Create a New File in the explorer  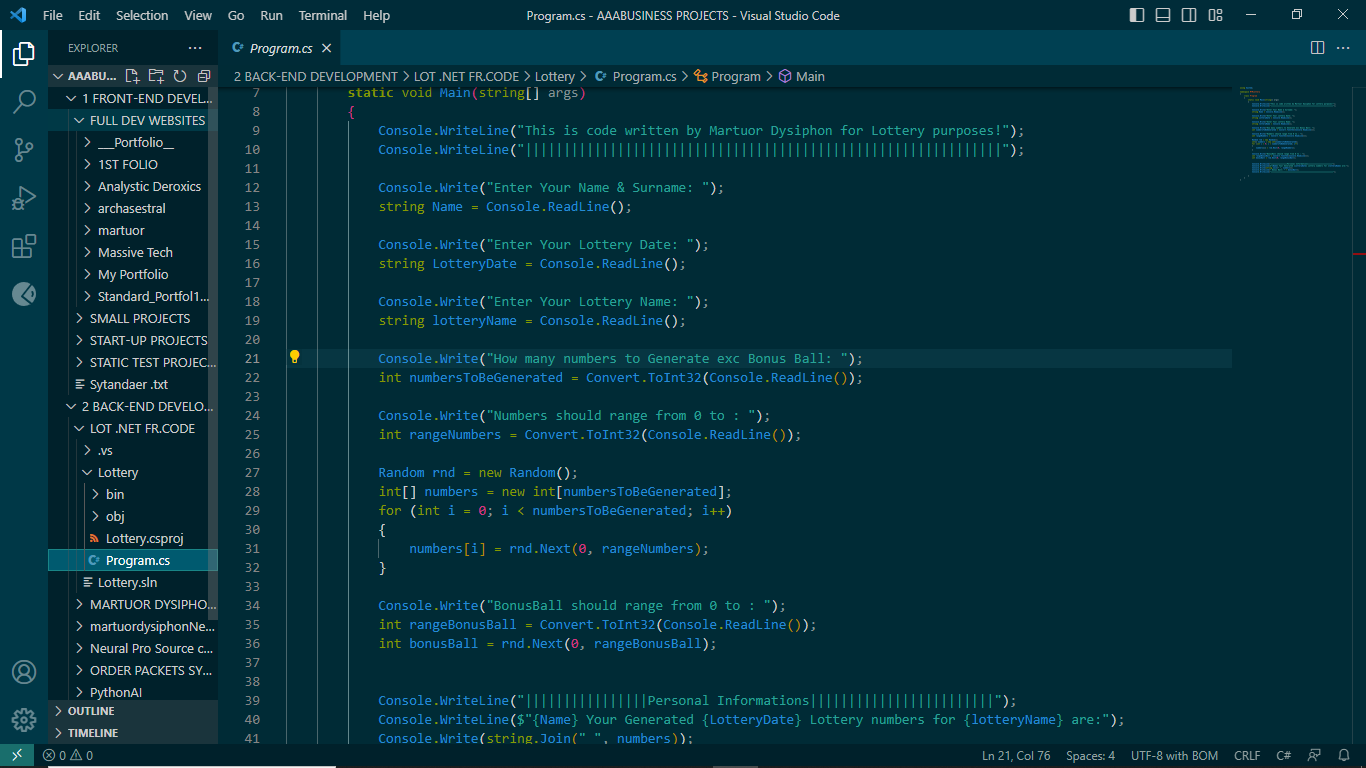click(131, 74)
